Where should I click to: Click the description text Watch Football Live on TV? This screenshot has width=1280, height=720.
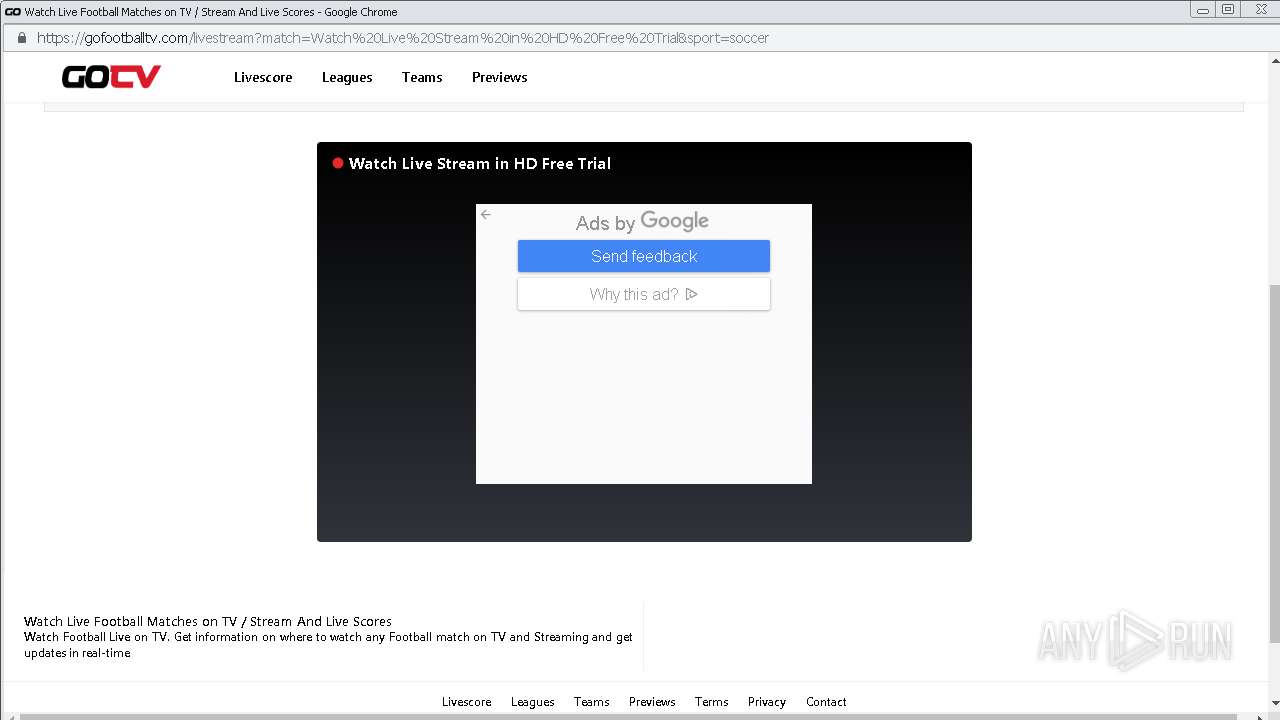click(328, 645)
